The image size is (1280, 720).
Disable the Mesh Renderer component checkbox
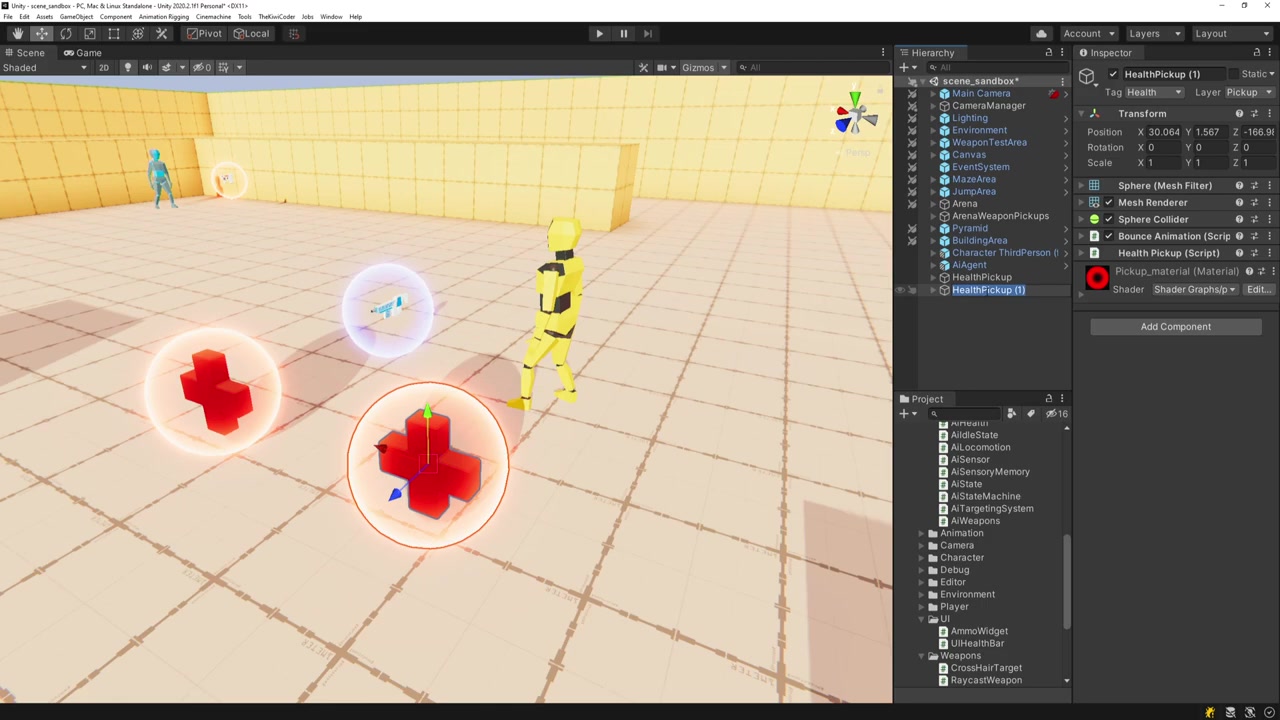point(1108,203)
